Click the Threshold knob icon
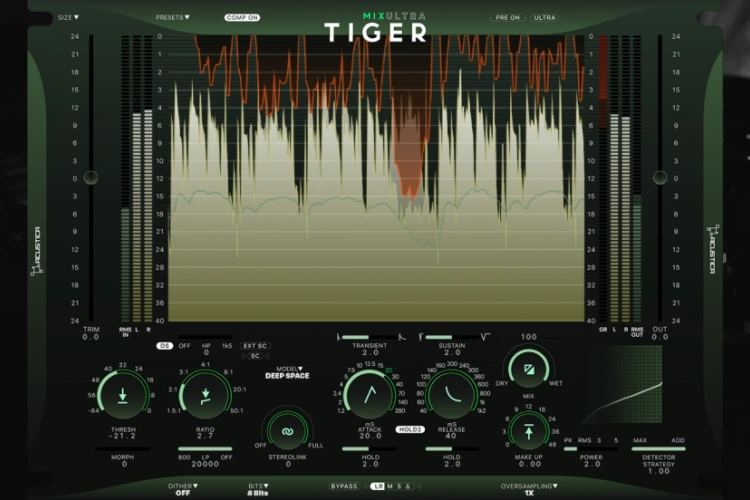Viewport: 750px width, 500px height. [x=122, y=396]
